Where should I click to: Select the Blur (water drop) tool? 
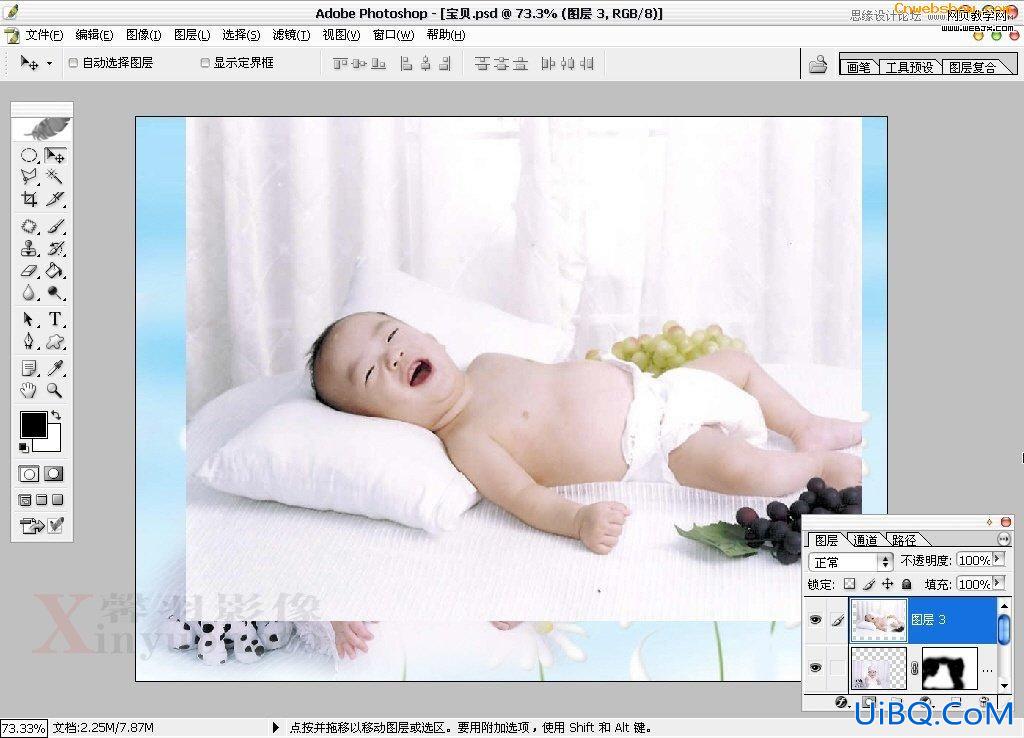(x=29, y=293)
